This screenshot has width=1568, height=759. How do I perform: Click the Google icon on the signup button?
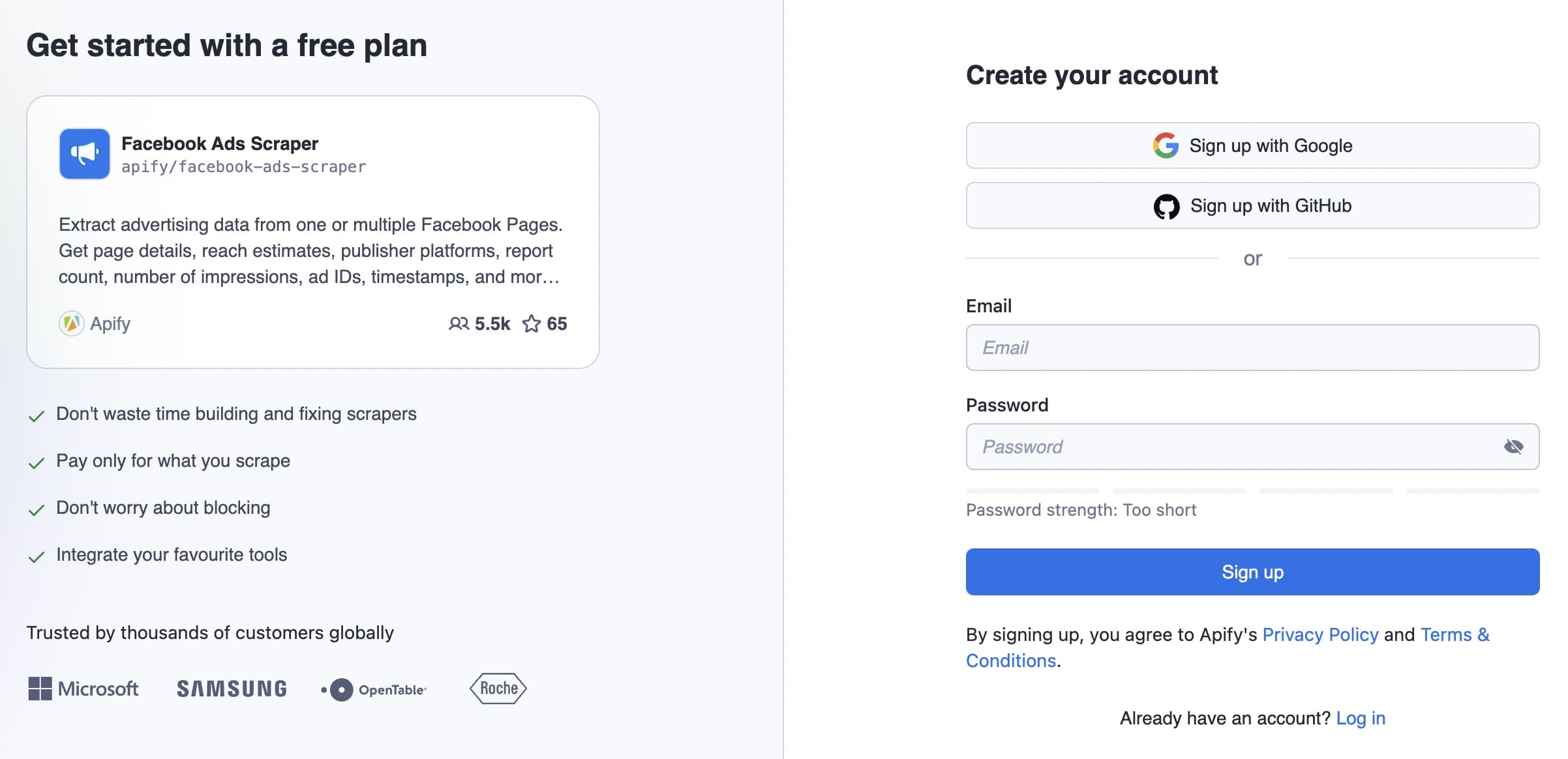pos(1166,145)
